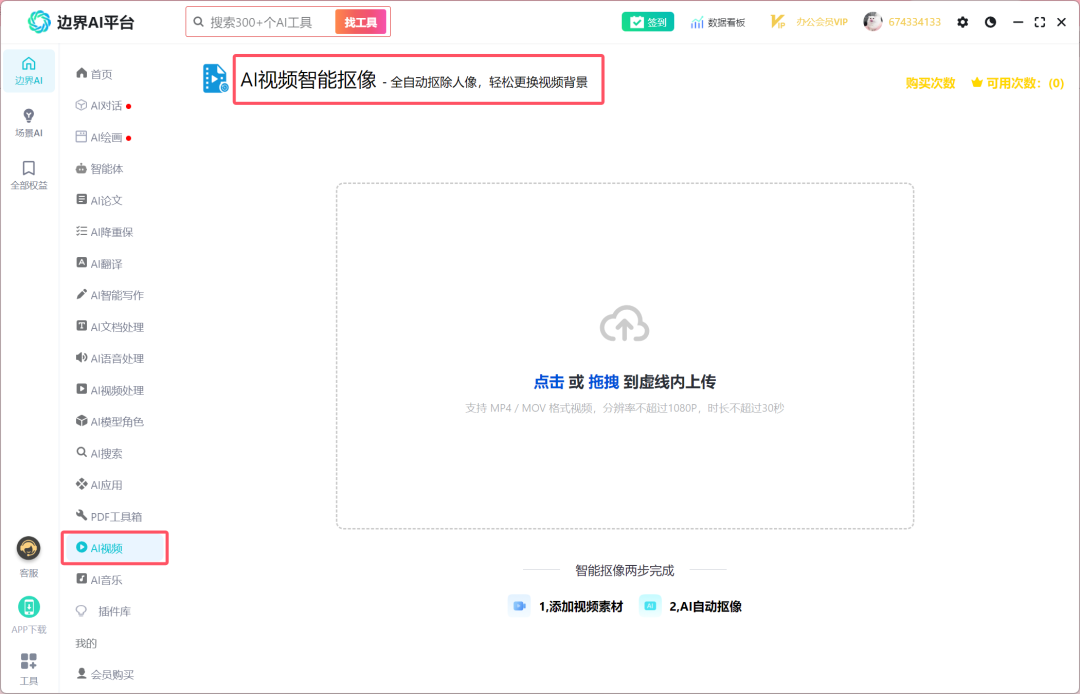Open the 工具 grid icon
This screenshot has width=1080, height=694.
click(x=28, y=662)
